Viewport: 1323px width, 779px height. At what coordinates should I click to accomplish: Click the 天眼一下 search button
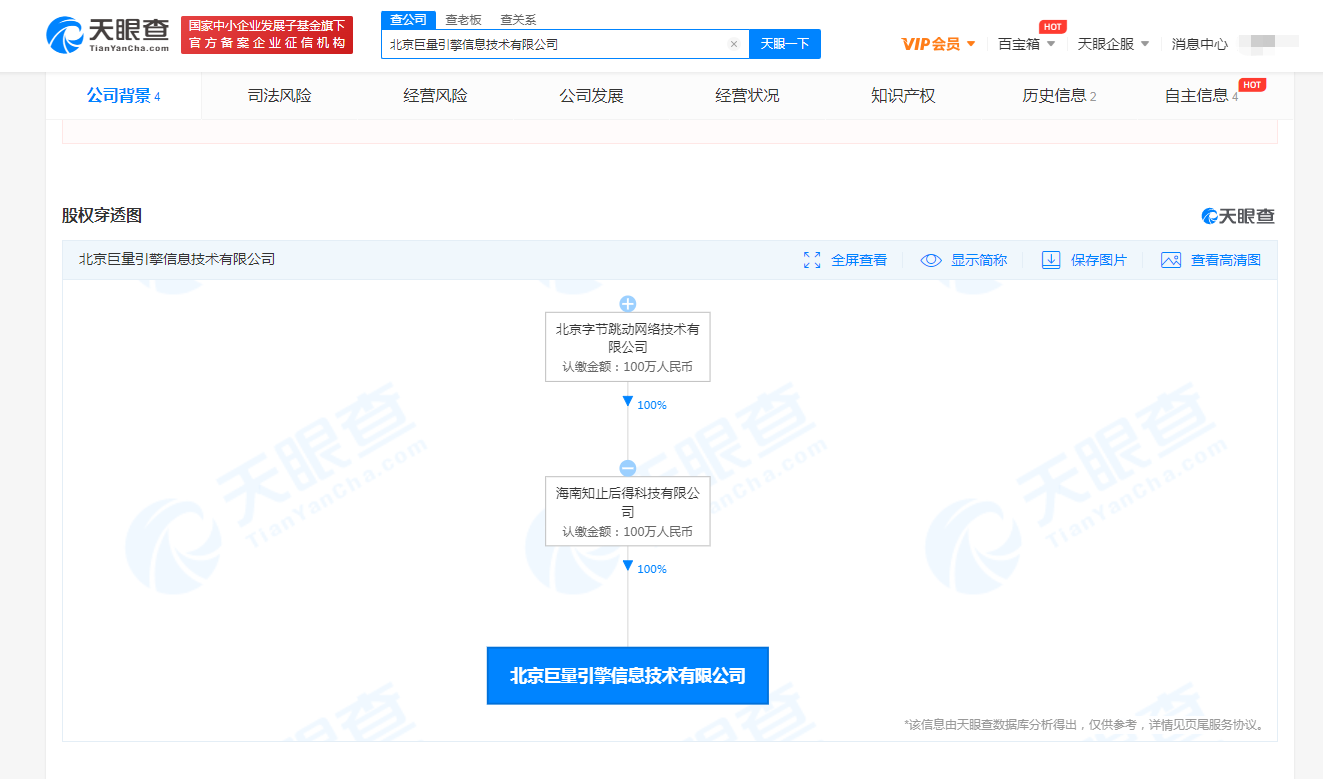(785, 44)
